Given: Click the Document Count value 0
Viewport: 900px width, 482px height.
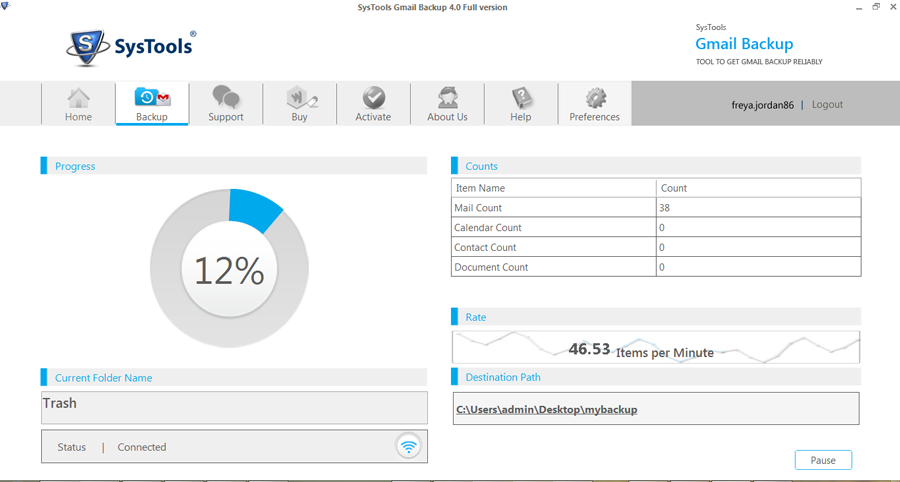Looking at the screenshot, I should 662,267.
